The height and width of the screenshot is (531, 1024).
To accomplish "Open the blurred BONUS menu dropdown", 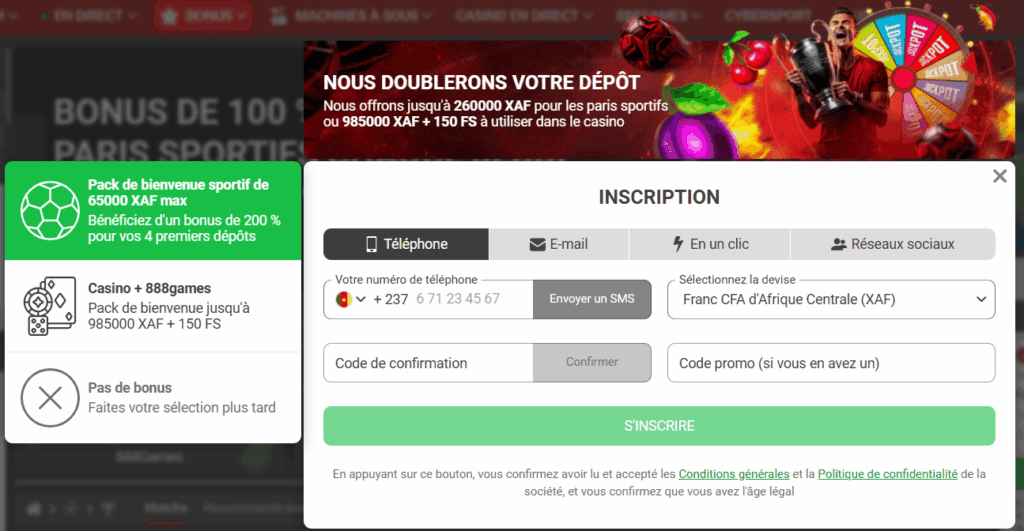I will pyautogui.click(x=203, y=16).
